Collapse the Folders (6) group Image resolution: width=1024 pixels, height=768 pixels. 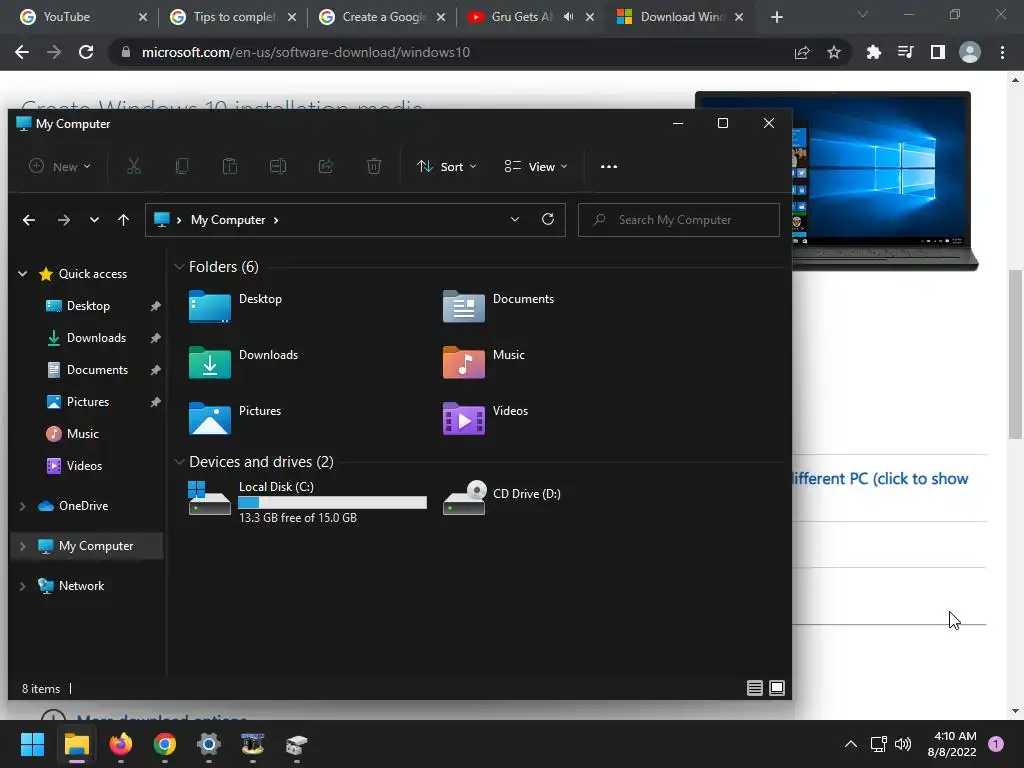point(179,267)
